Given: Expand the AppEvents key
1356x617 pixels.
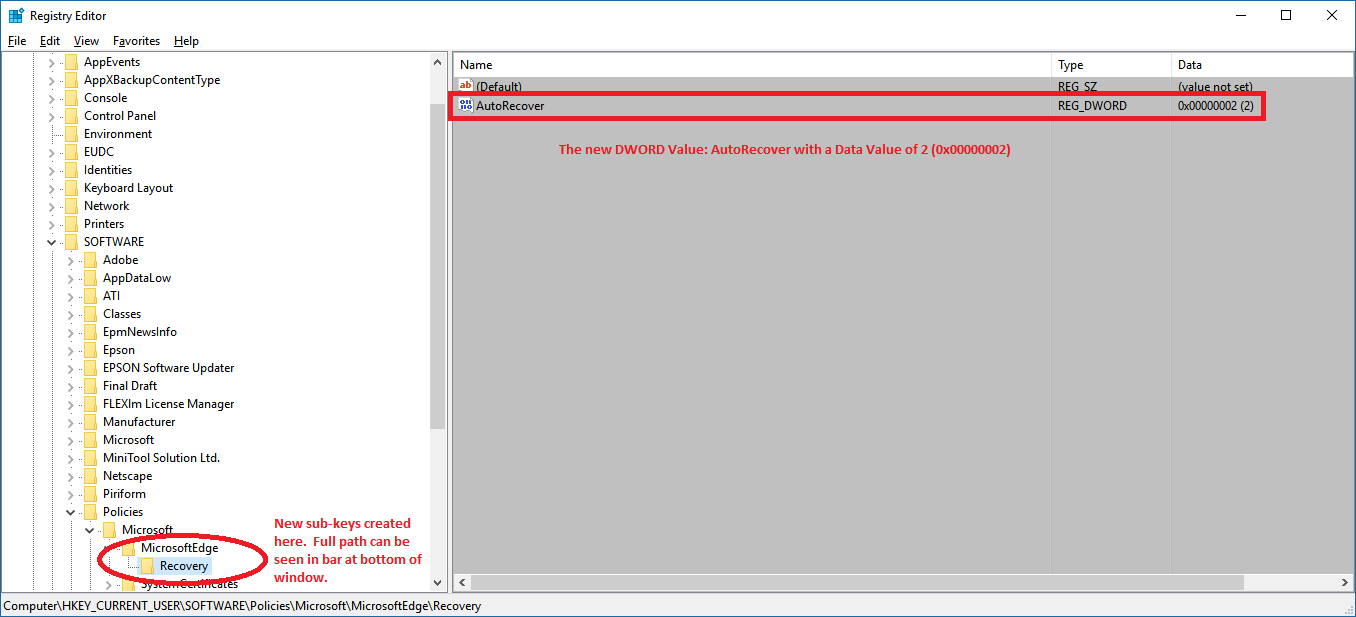Looking at the screenshot, I should pos(51,62).
